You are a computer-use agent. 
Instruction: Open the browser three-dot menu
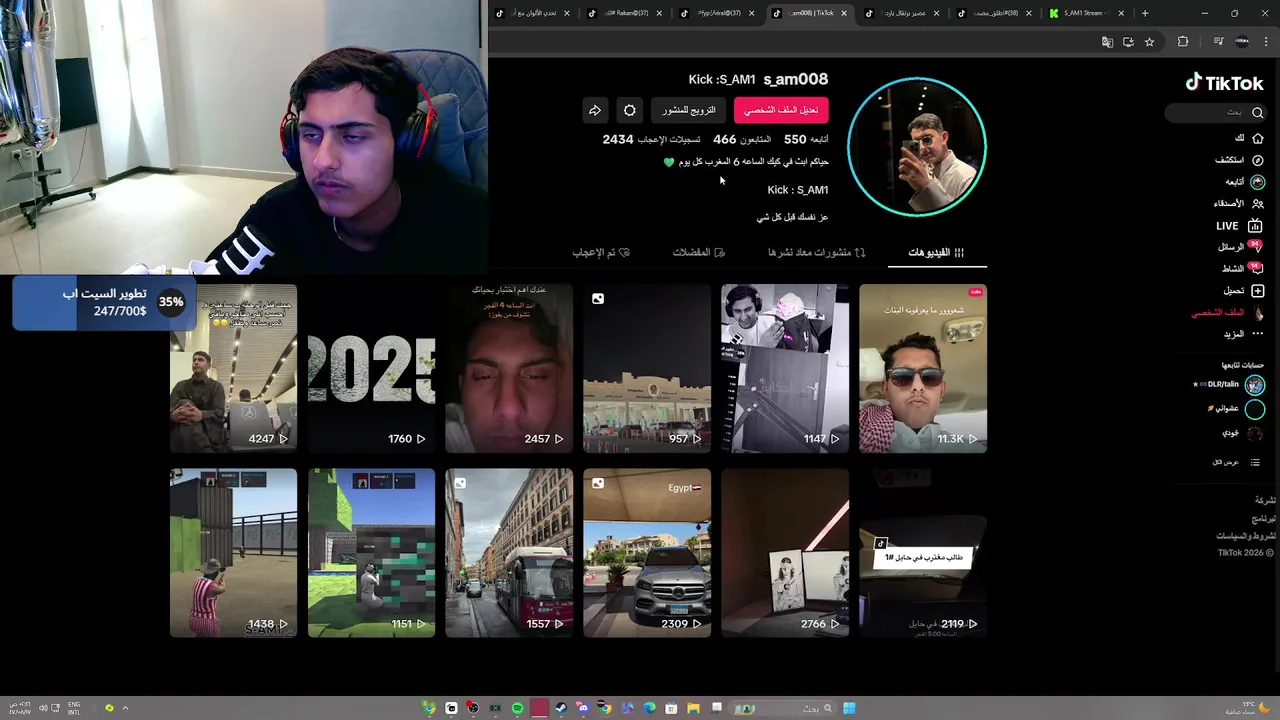1265,42
